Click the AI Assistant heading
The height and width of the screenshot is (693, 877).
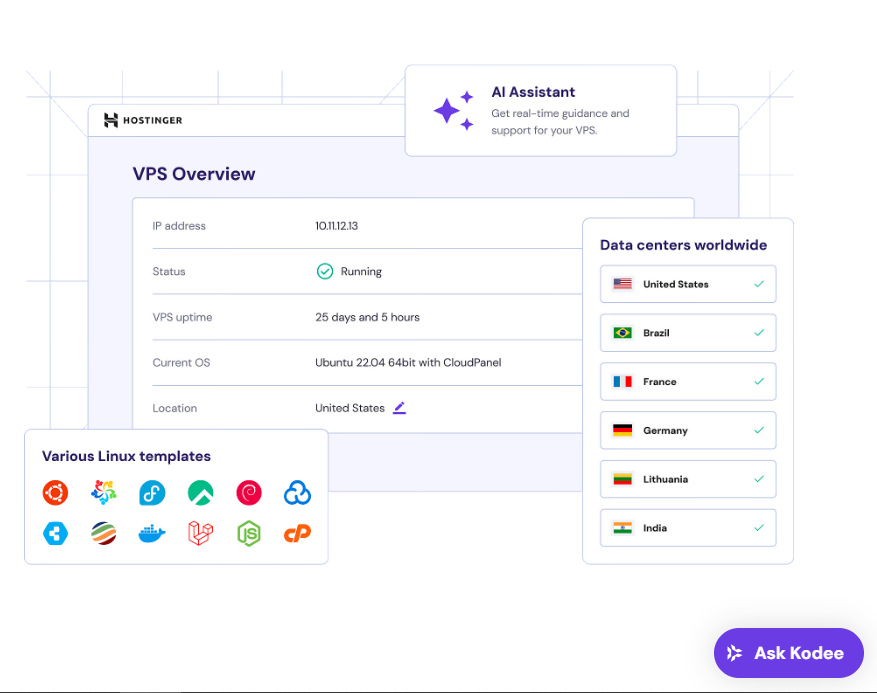533,92
